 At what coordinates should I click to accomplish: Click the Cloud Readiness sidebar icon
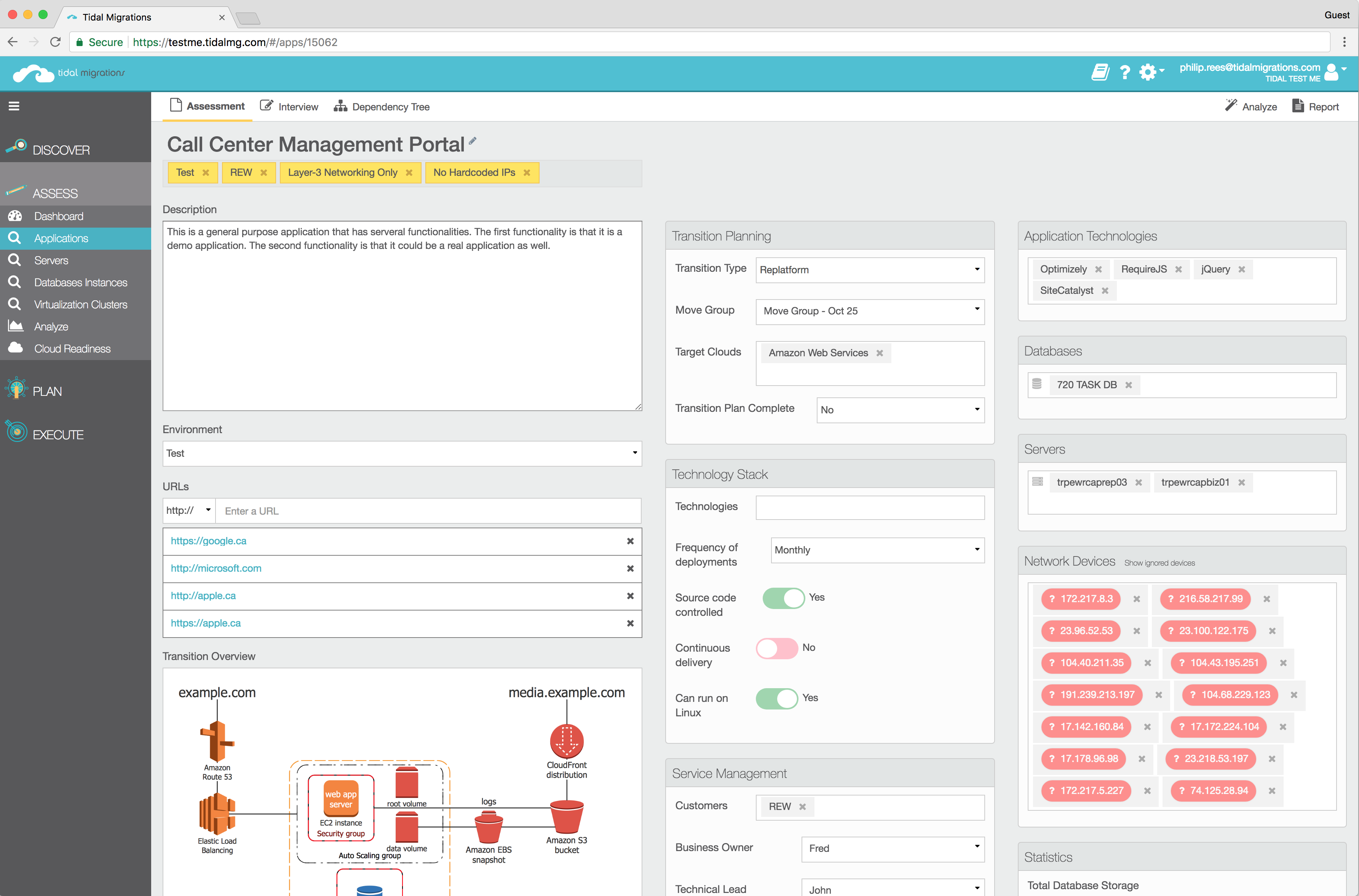click(x=15, y=348)
